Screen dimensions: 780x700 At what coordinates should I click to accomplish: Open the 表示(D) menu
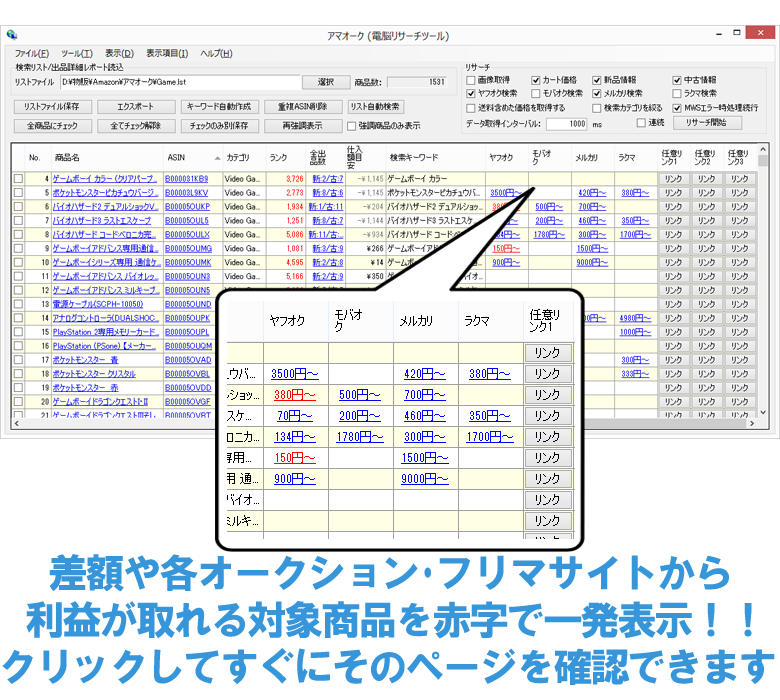point(119,54)
